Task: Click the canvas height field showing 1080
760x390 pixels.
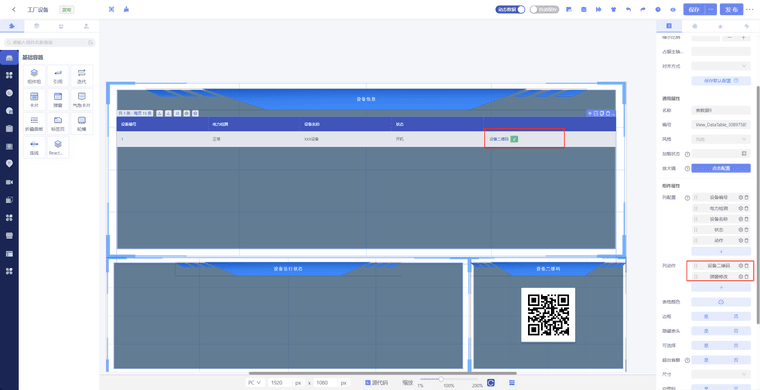Action: pyautogui.click(x=326, y=383)
